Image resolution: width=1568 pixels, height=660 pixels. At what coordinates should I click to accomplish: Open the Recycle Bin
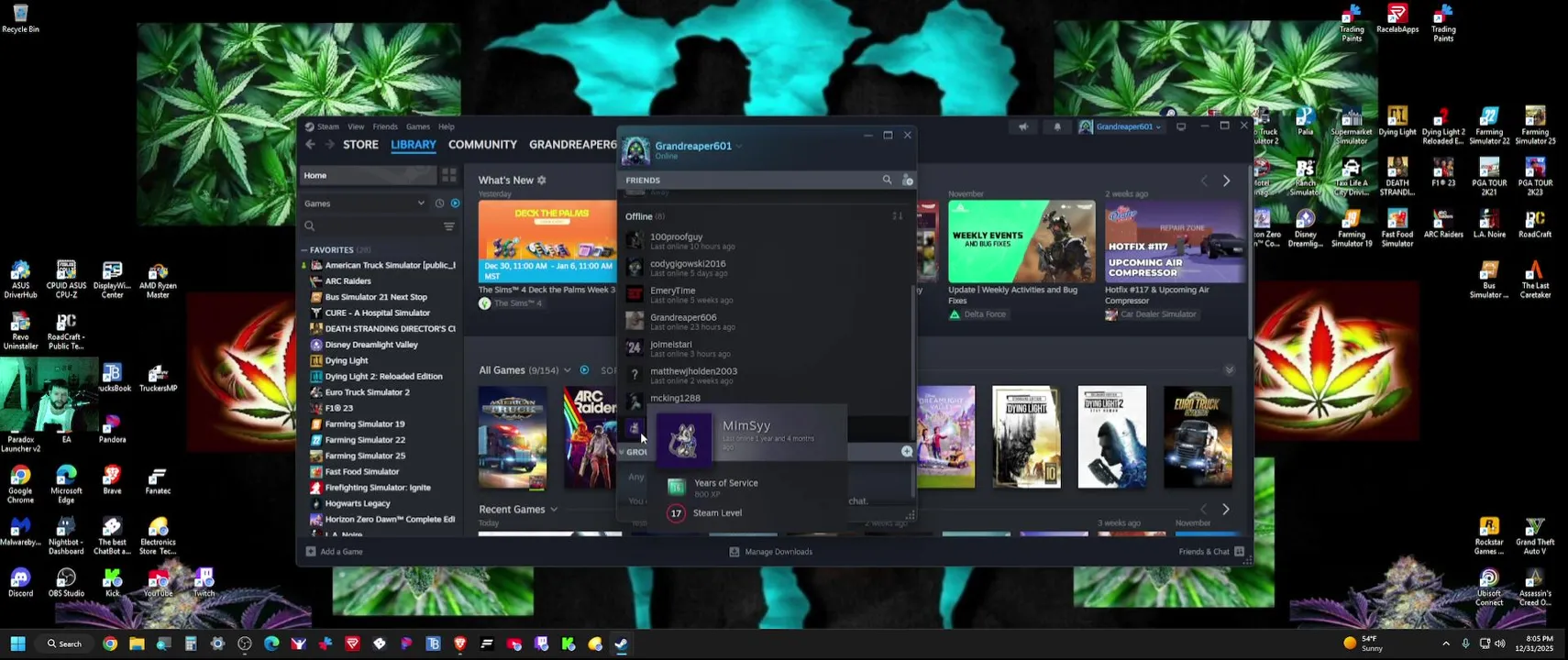coord(20,18)
